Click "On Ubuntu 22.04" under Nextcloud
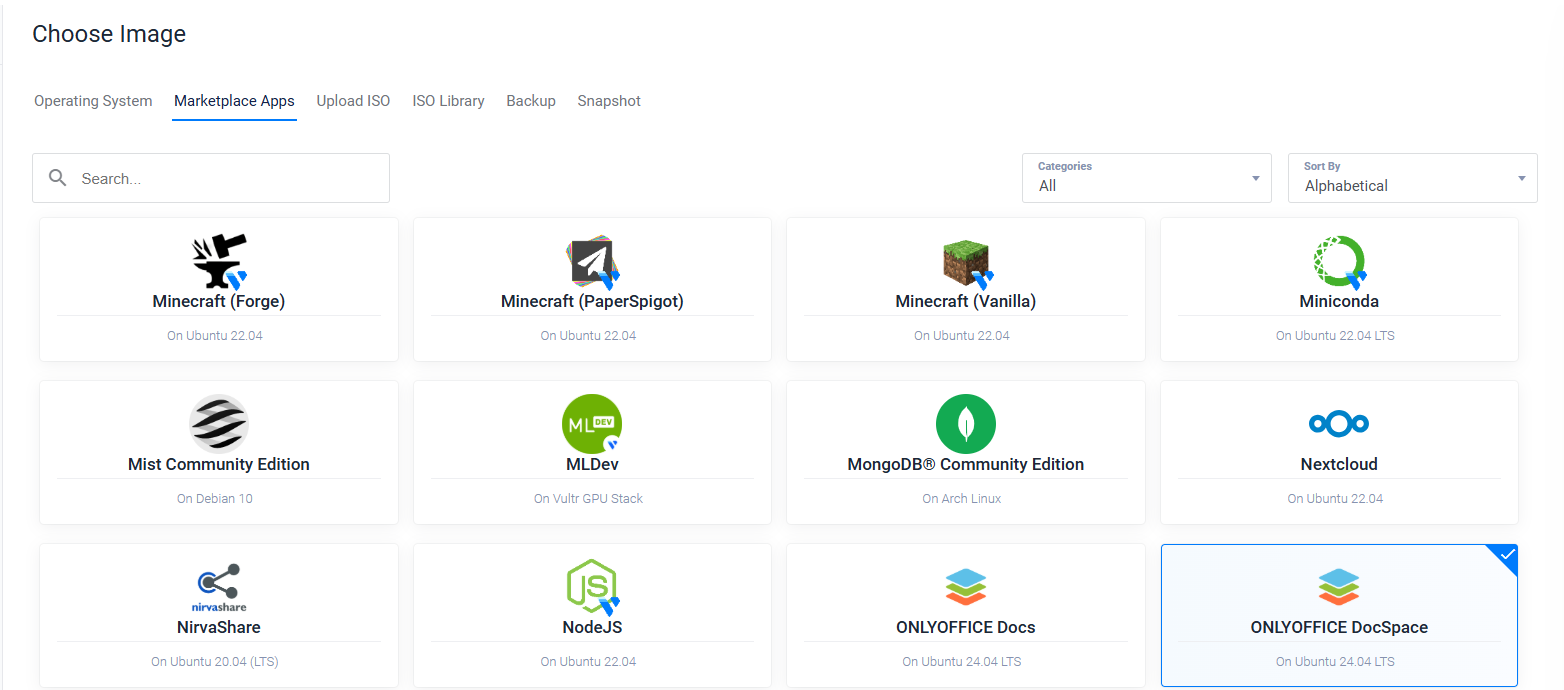 pyautogui.click(x=1335, y=498)
